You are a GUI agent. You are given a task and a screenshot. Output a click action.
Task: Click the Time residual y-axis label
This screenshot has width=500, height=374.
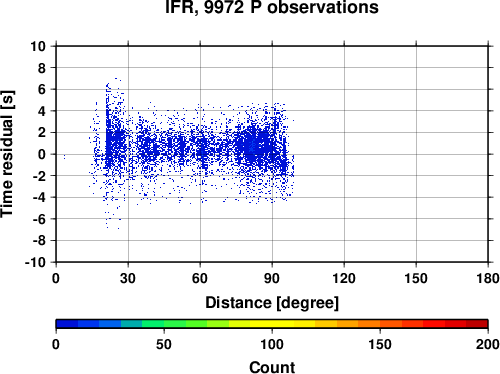coord(7,154)
